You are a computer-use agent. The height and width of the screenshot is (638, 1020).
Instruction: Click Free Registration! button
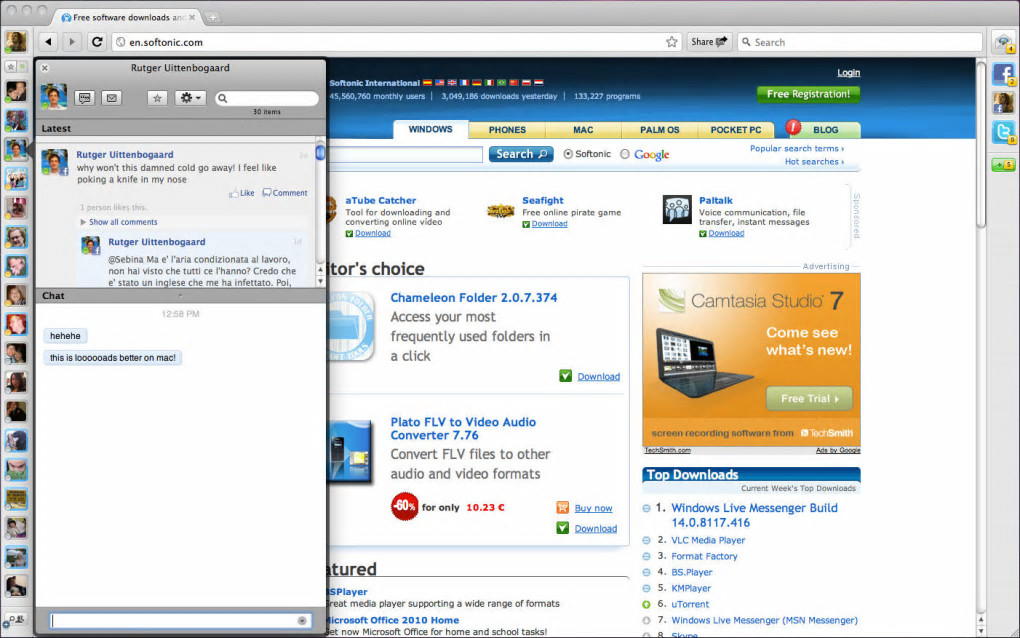809,94
